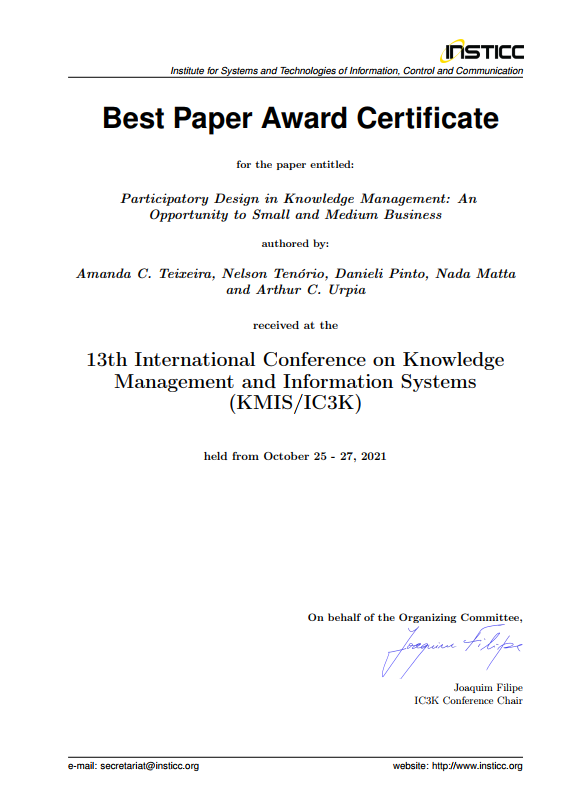Click the printed name 'Joaquim Filipe'
This screenshot has width=579, height=789.
(488, 688)
